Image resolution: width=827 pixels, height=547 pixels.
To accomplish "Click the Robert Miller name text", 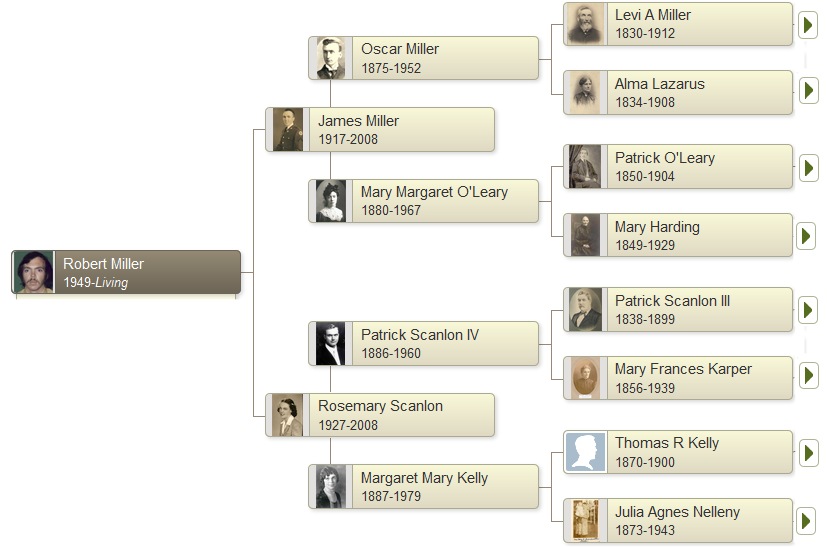I will point(103,264).
